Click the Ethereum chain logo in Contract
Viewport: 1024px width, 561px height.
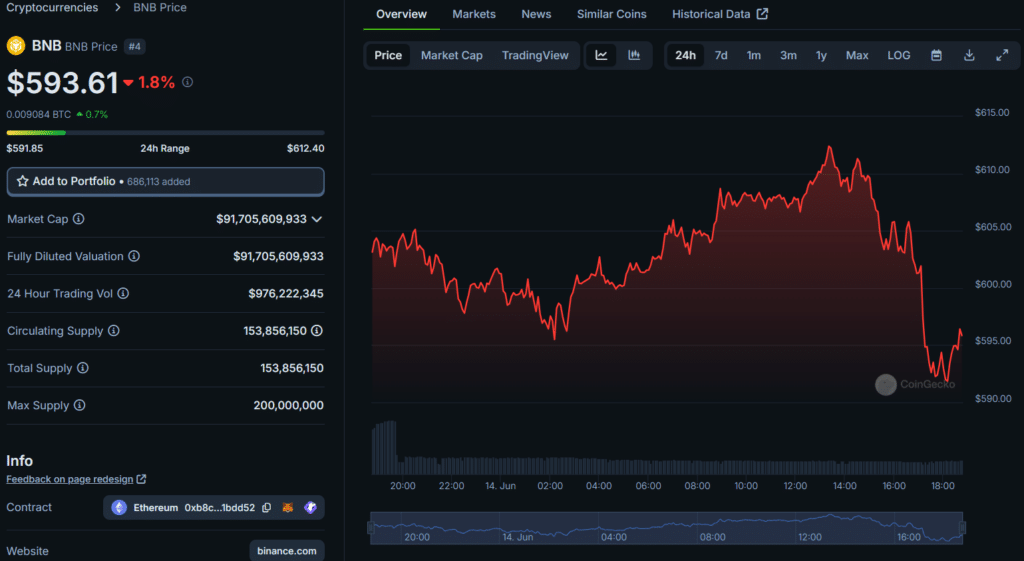point(119,507)
